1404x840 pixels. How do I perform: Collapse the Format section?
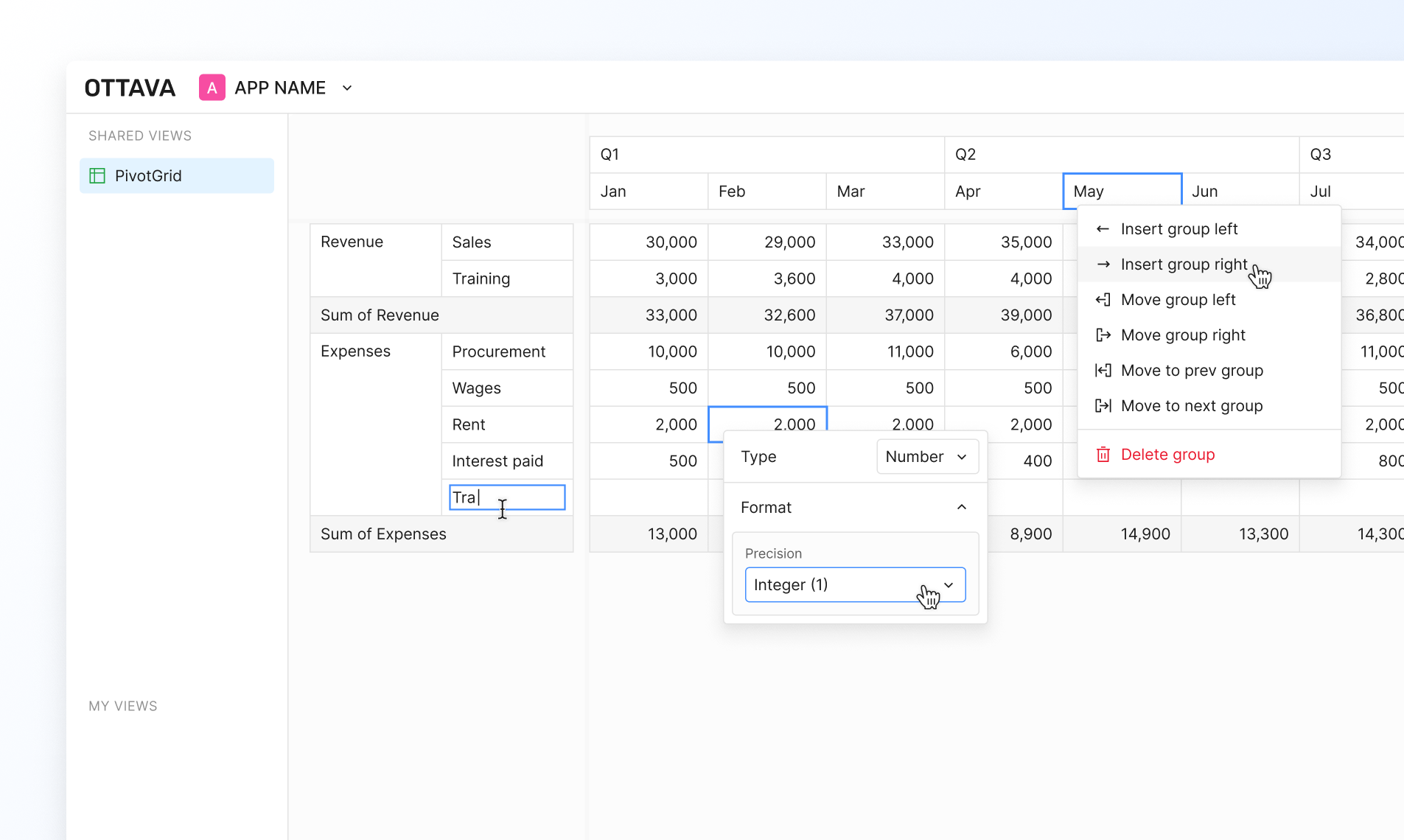coord(961,508)
